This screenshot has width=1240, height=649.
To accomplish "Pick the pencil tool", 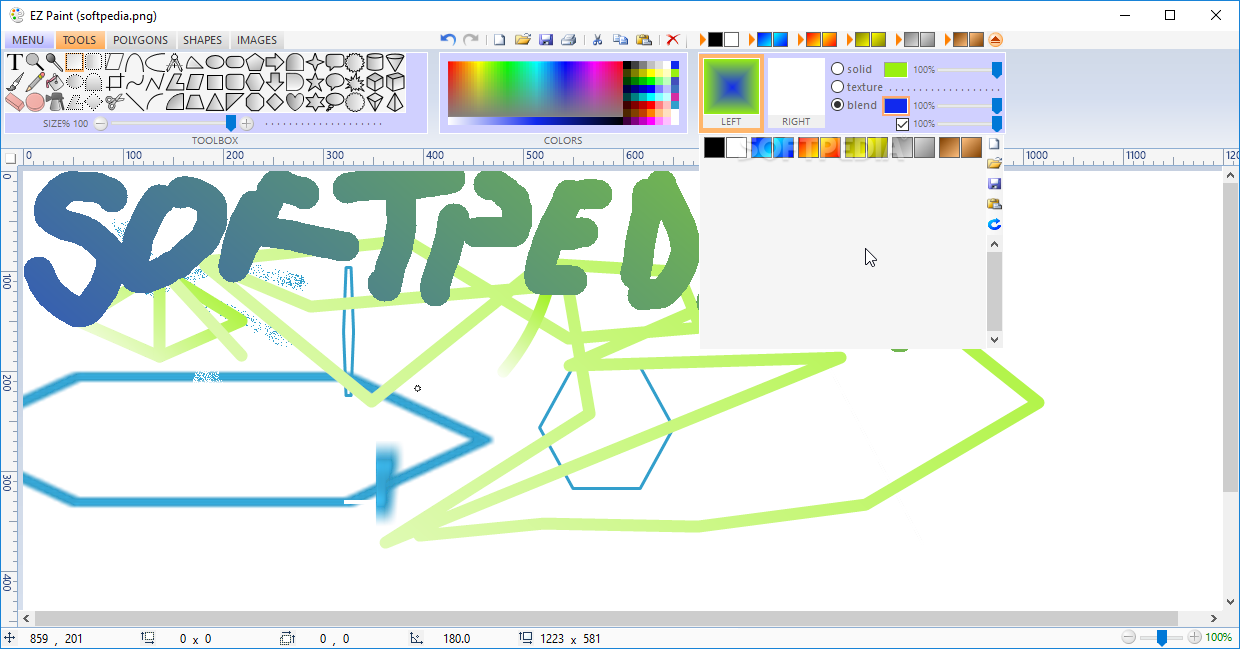I will coord(35,82).
